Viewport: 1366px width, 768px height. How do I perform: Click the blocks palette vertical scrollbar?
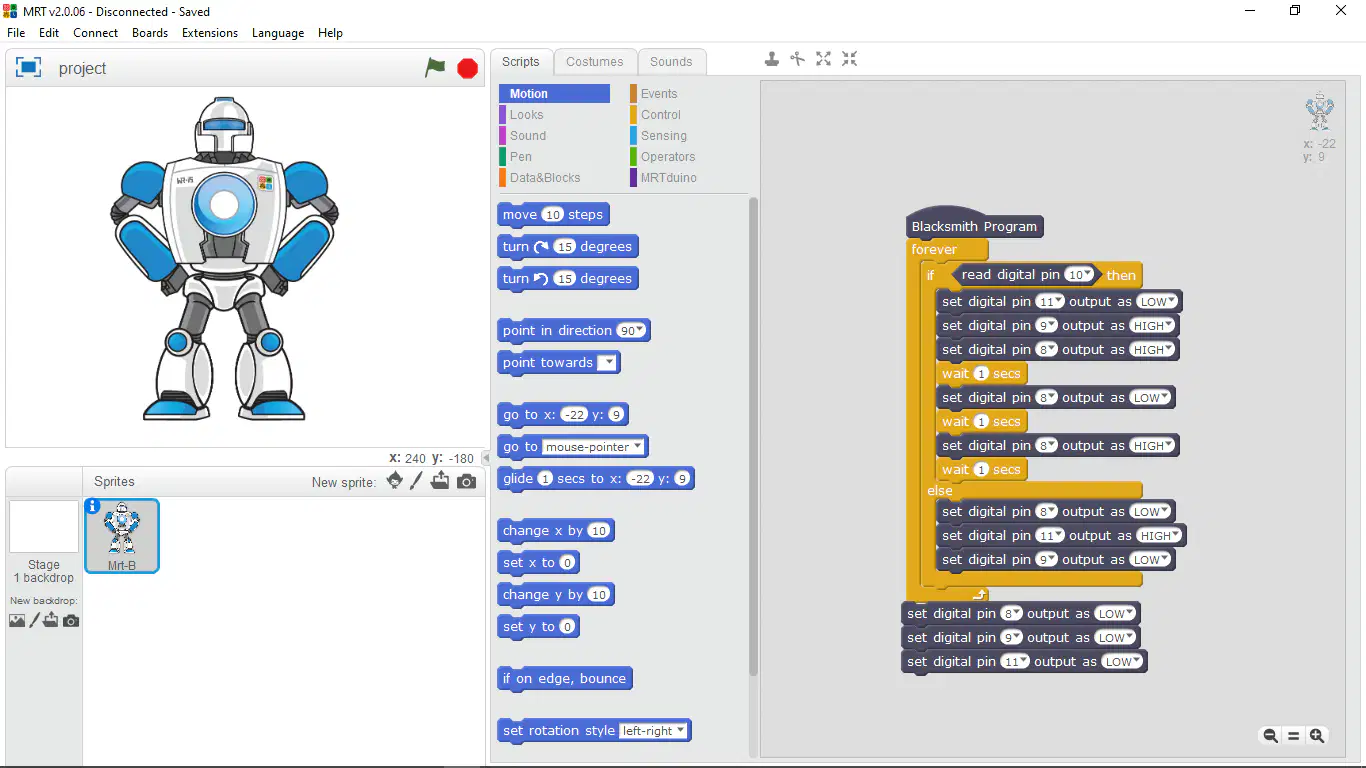pos(753,436)
